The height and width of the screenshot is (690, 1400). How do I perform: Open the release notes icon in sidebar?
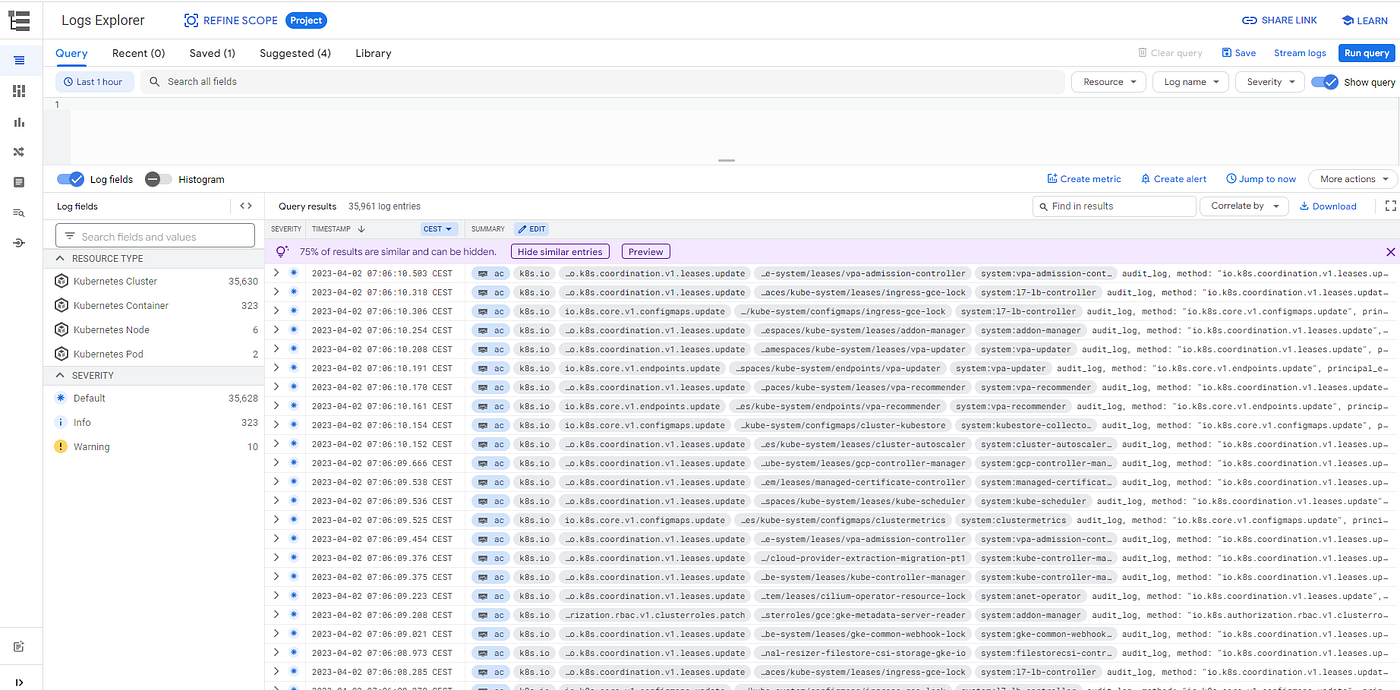tap(19, 647)
